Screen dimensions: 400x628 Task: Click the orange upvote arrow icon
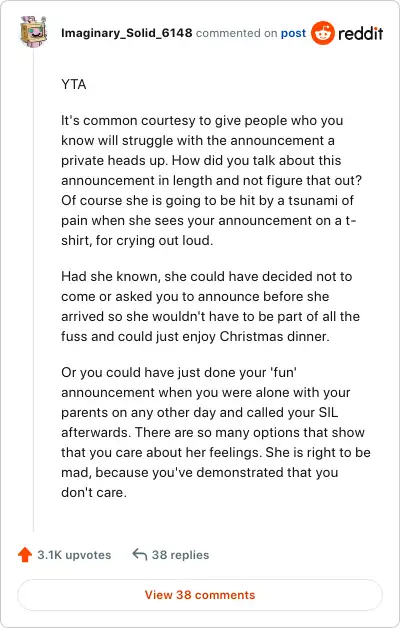pos(25,555)
